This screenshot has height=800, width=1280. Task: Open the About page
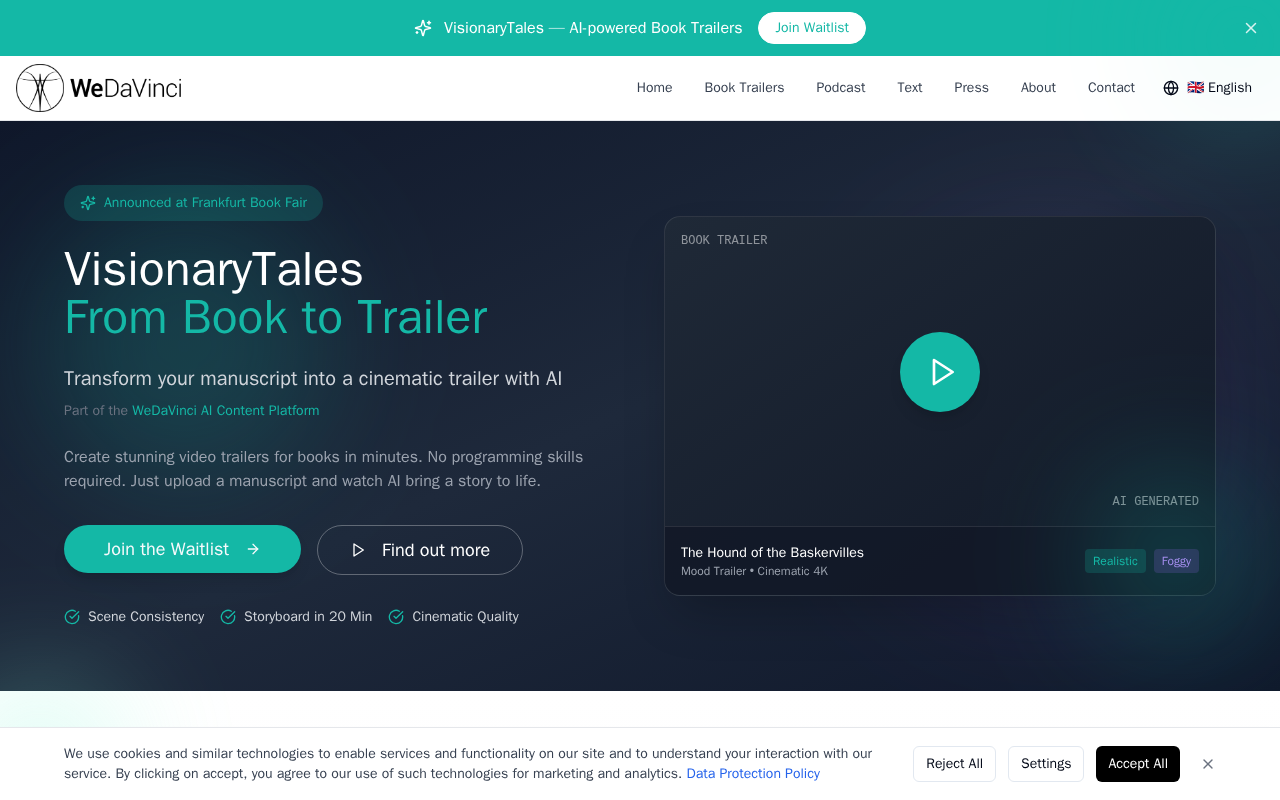click(x=1038, y=88)
